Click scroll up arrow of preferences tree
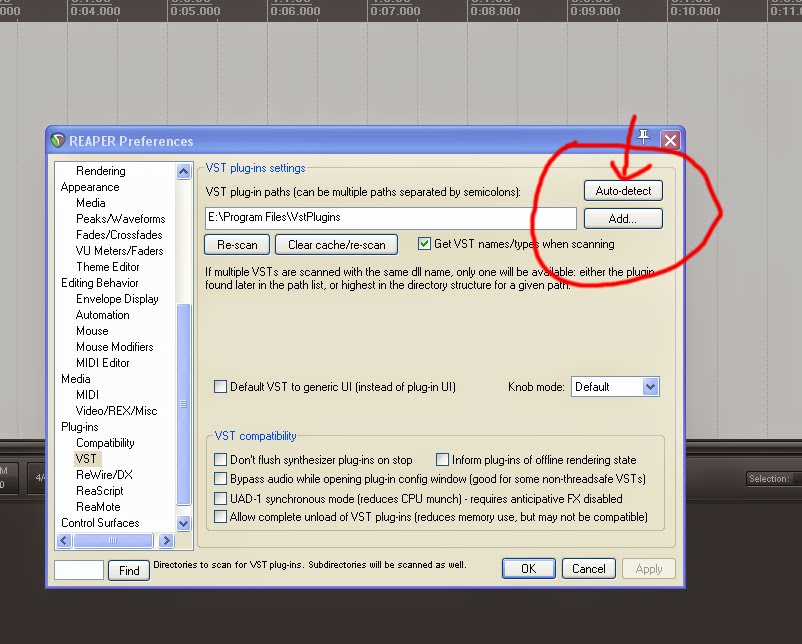This screenshot has height=644, width=802. point(184,171)
